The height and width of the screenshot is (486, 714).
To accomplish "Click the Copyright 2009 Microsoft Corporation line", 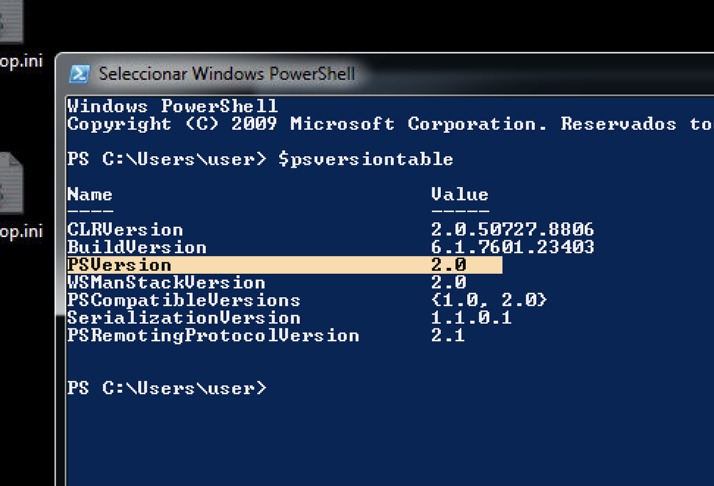I will (380, 124).
